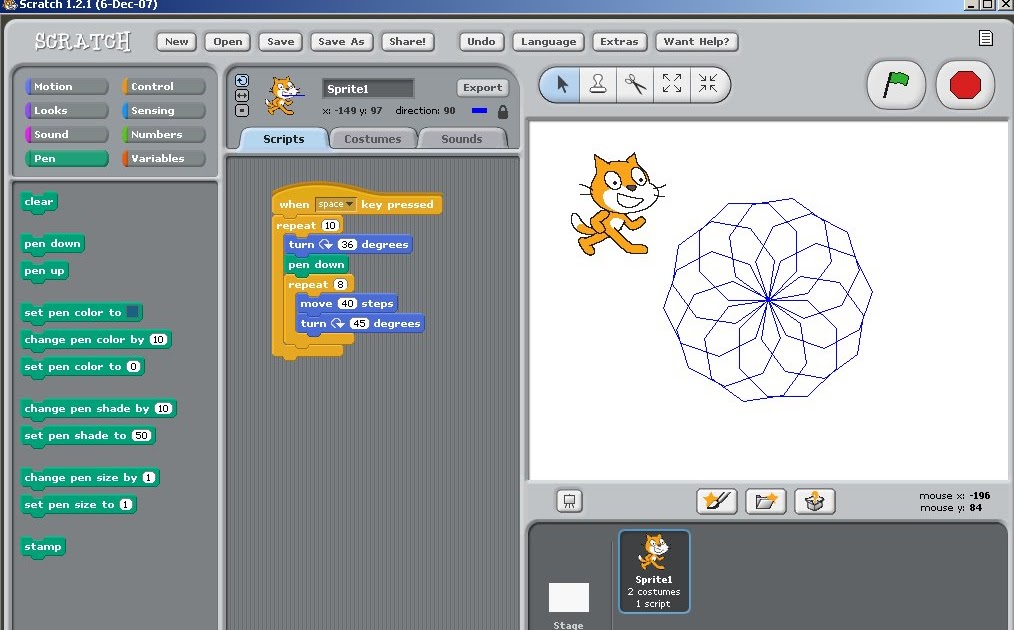The image size is (1014, 630).
Task: Switch to the Costumes tab
Action: pyautogui.click(x=372, y=138)
